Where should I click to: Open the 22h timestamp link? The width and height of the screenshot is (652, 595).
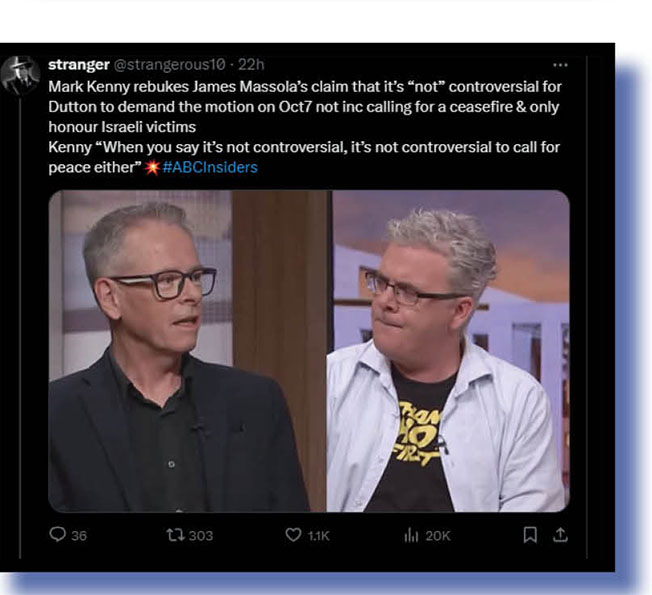[251, 64]
